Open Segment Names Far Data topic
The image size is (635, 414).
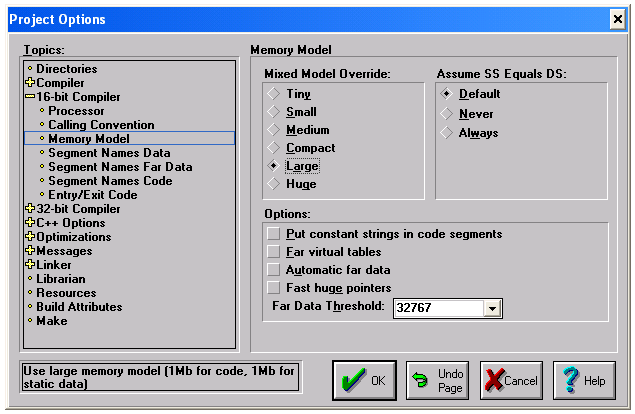tap(120, 167)
